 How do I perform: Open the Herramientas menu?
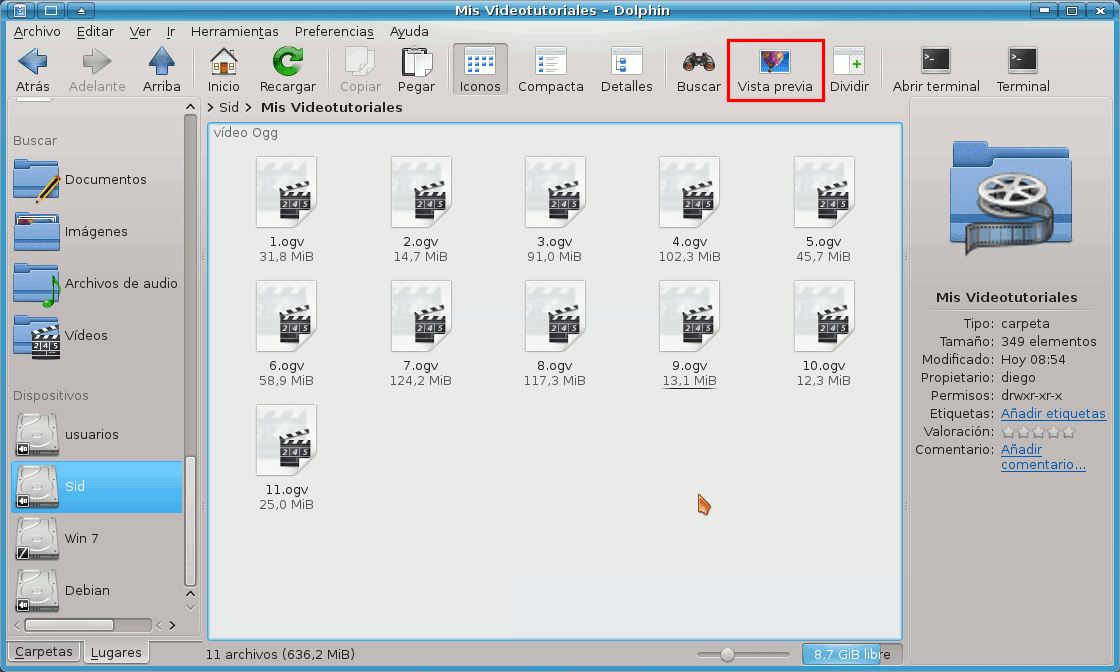tap(234, 31)
